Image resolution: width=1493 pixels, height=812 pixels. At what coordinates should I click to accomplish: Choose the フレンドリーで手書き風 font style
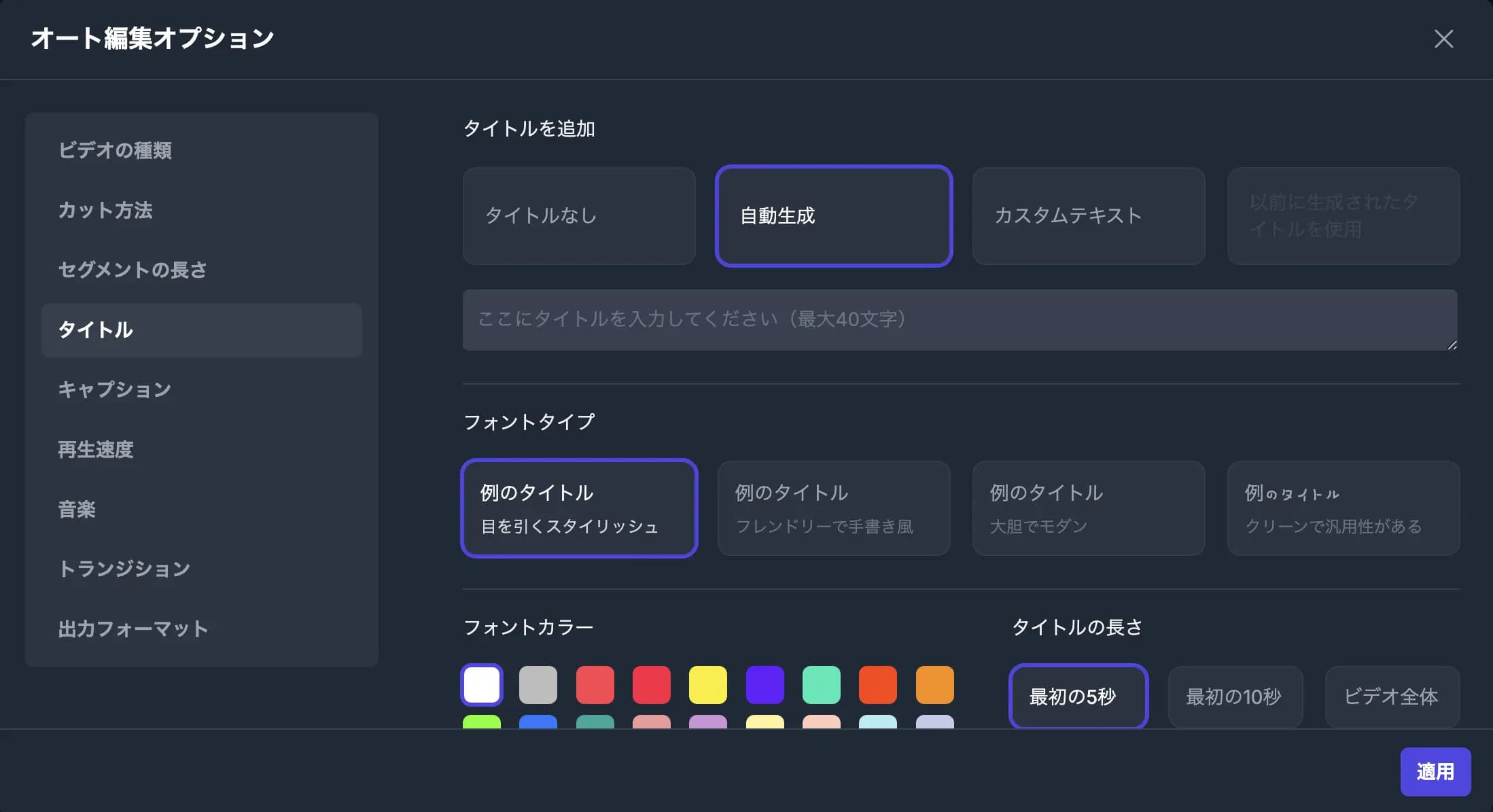tap(833, 508)
